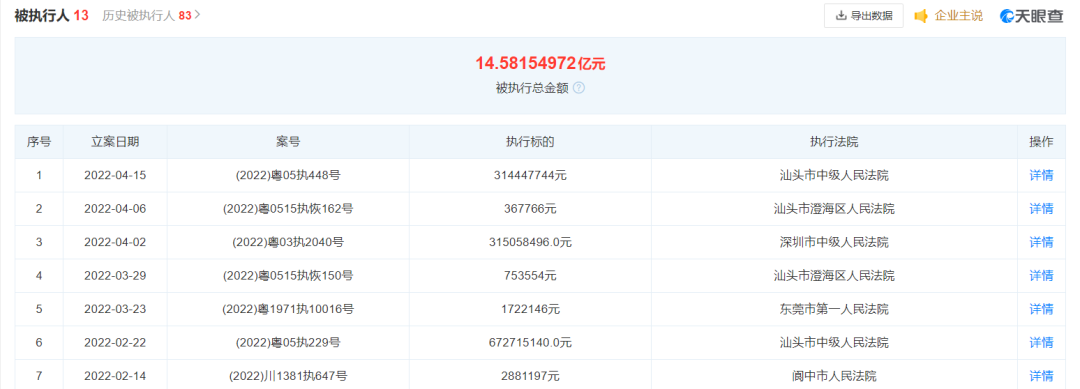Click amount 753554元

[530, 275]
